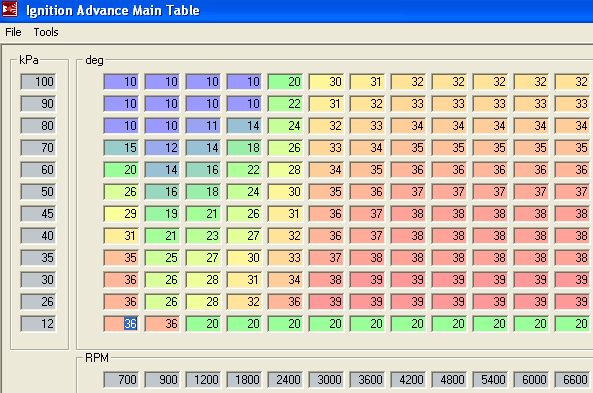Select advance cell at 90 kPa, 2400 RPM
Viewport: 593px width, 393px height.
[x=285, y=104]
